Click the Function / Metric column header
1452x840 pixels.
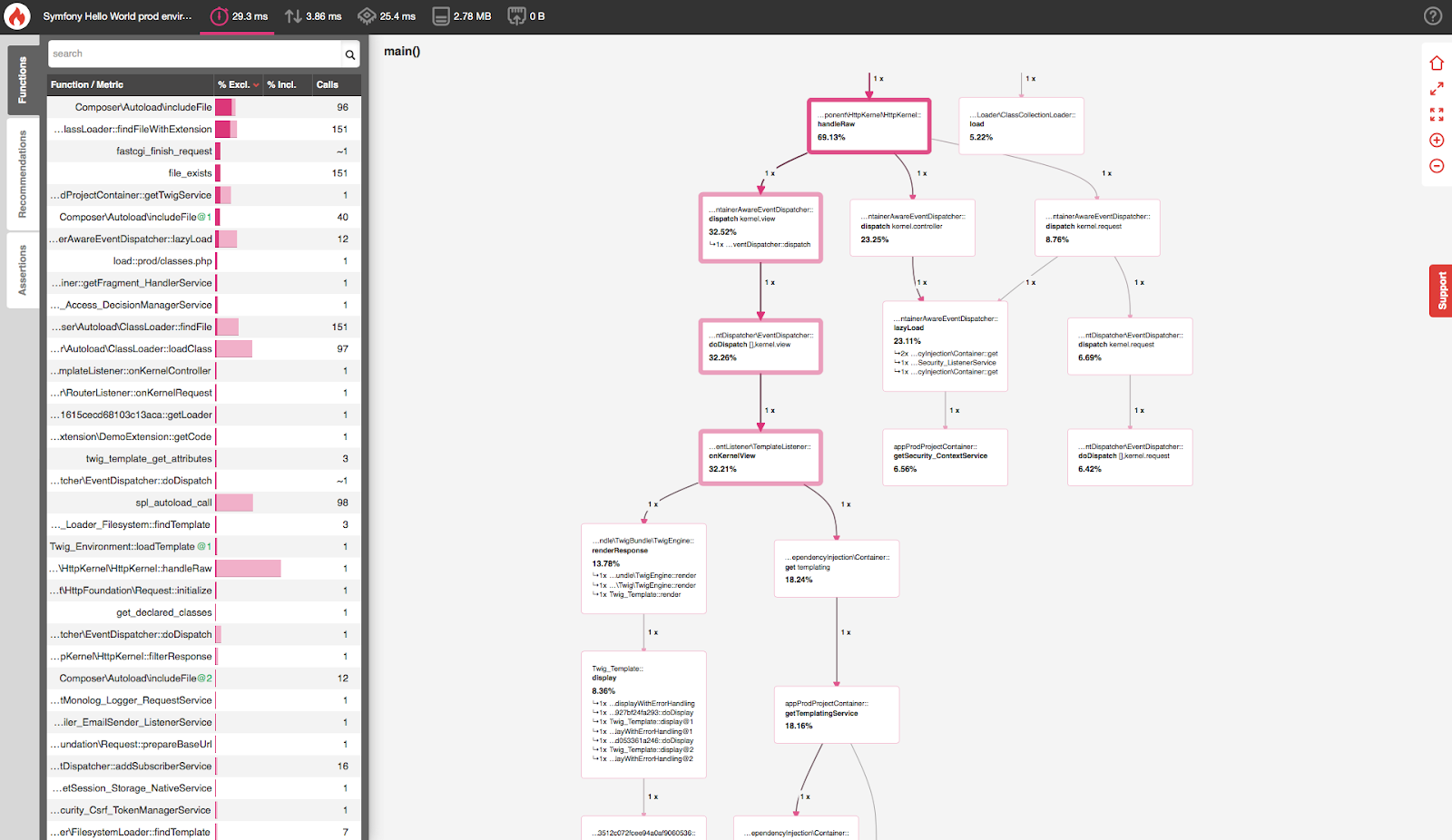[x=87, y=84]
